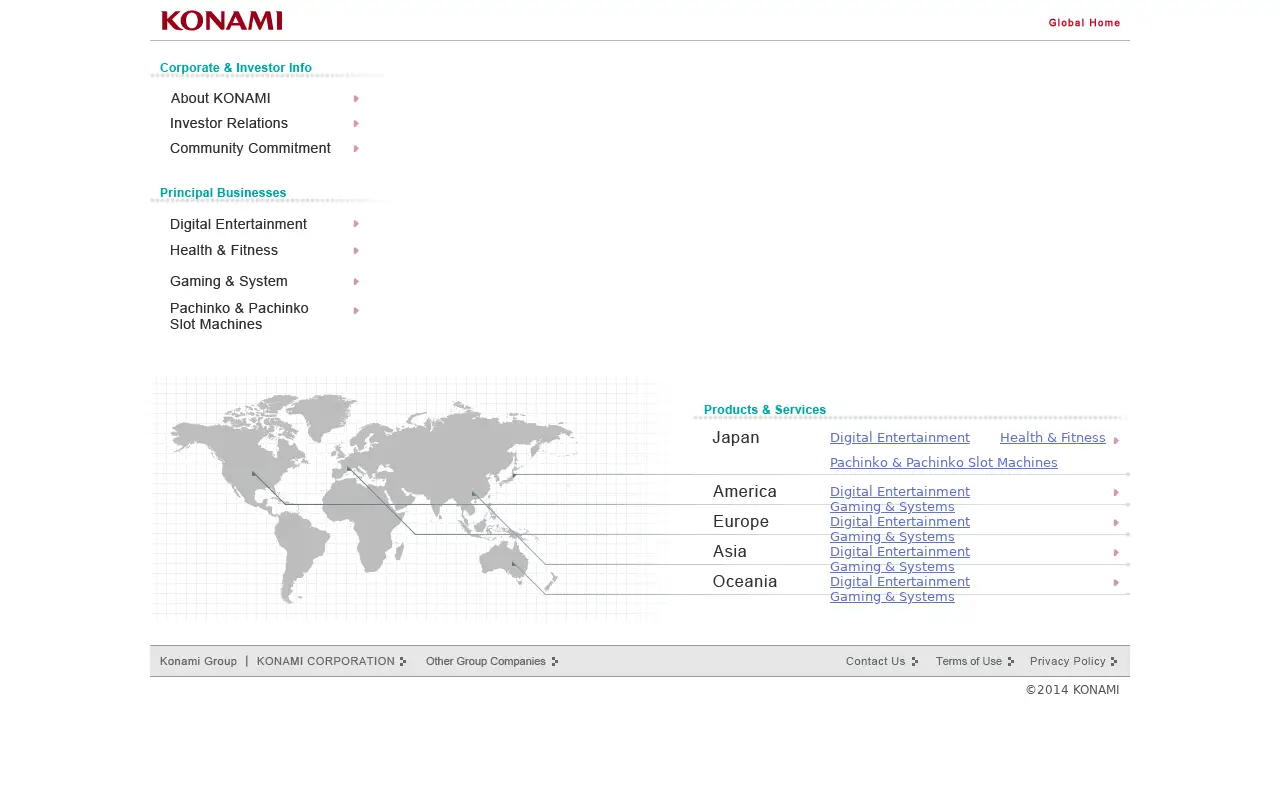Open Digital Entertainment under Principal Businesses
1280x800 pixels.
[x=238, y=224]
